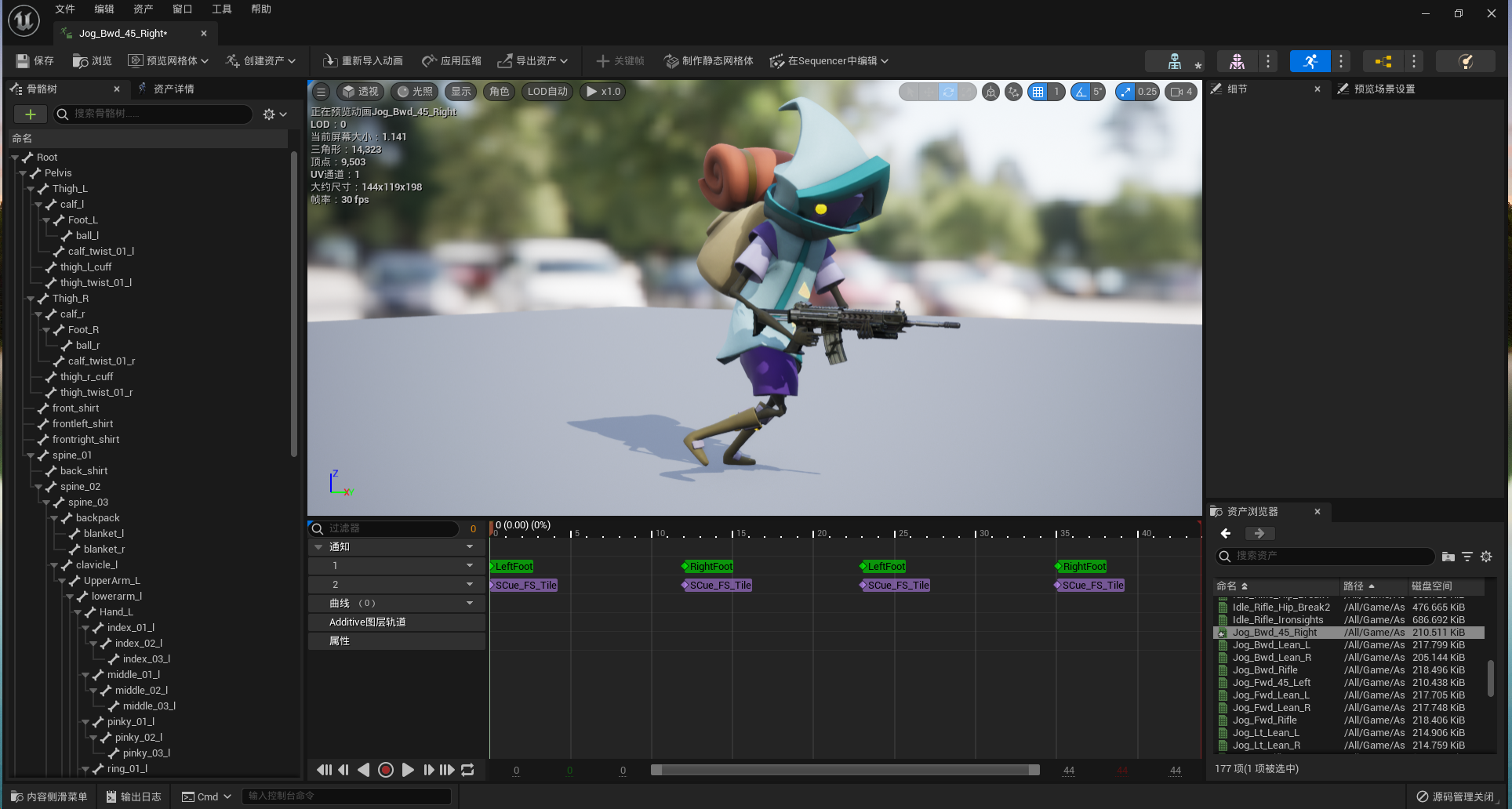Go back in asset browser history
The image size is (1512, 809).
(1226, 533)
